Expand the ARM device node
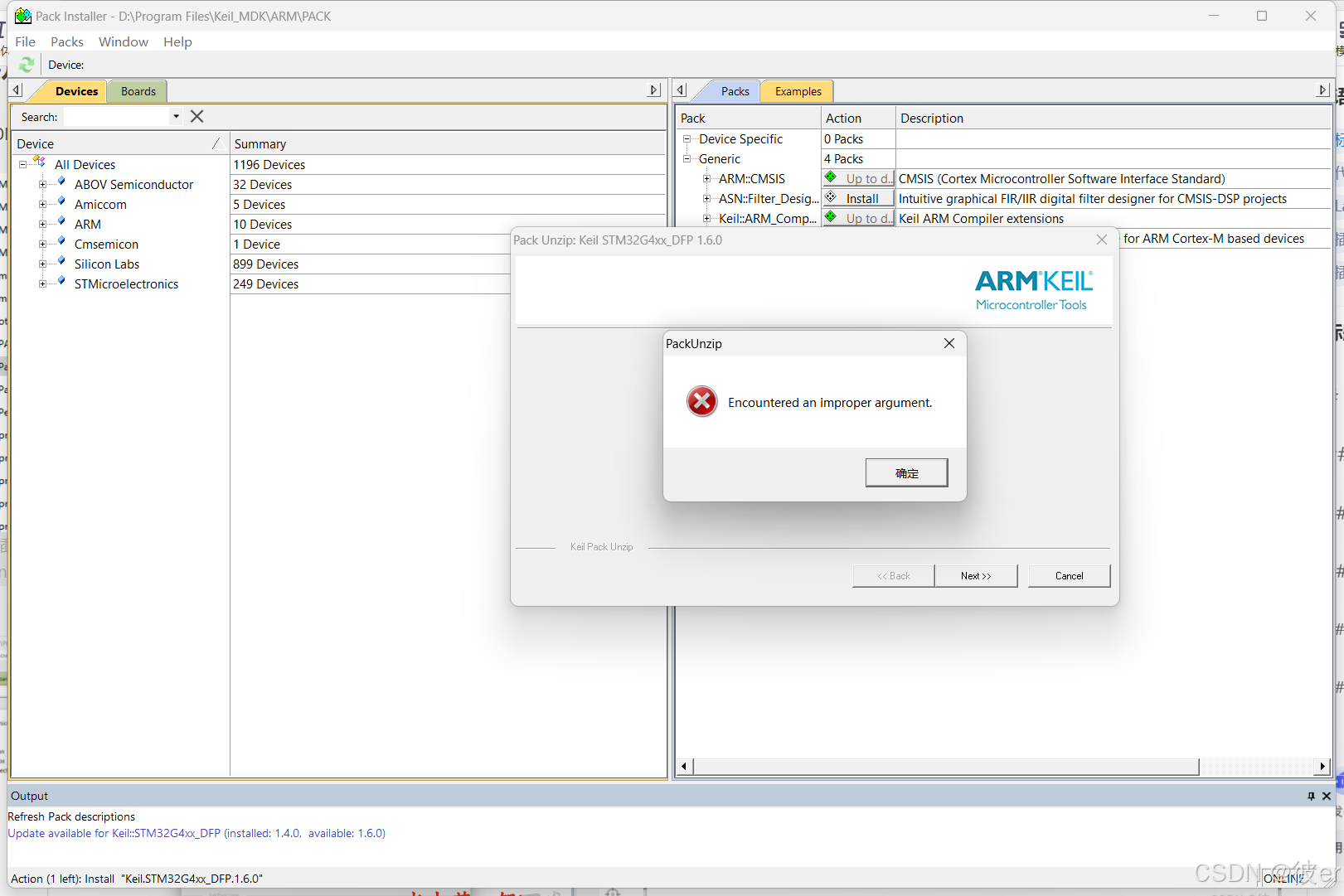This screenshot has height=896, width=1344. tap(43, 225)
